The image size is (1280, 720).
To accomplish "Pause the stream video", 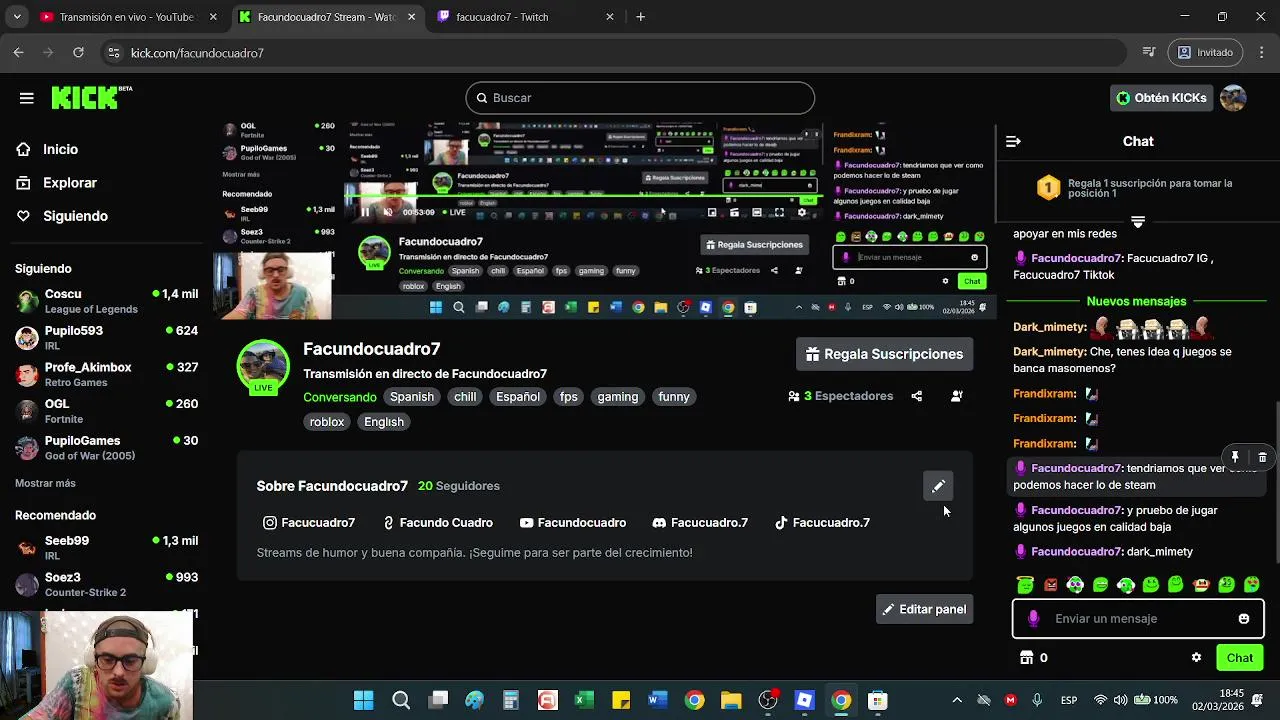I will point(365,212).
